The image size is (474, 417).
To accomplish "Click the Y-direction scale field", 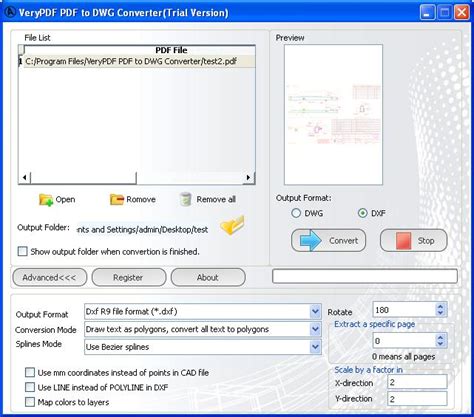I will [x=417, y=399].
